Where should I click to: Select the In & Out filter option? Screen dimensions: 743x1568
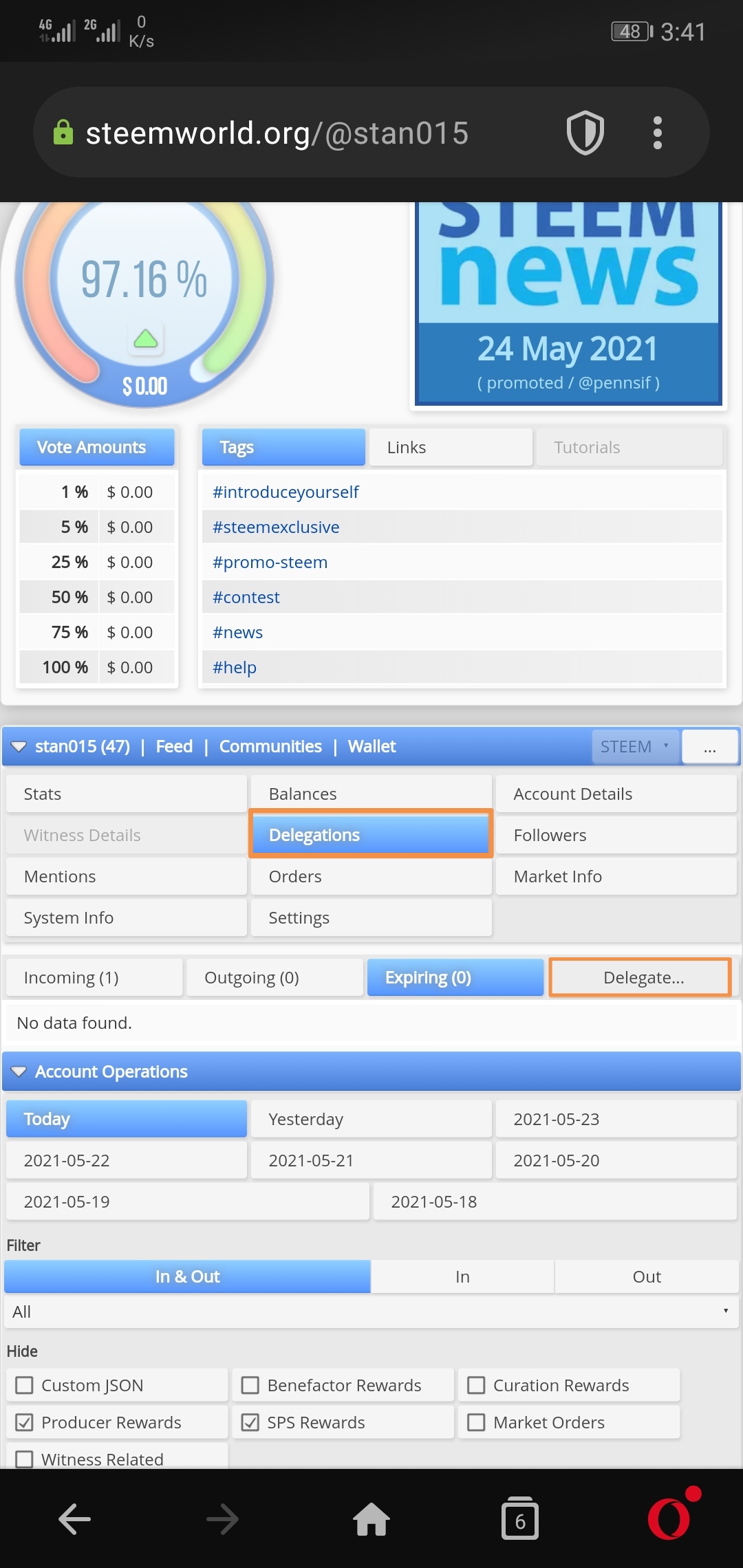tap(187, 1276)
